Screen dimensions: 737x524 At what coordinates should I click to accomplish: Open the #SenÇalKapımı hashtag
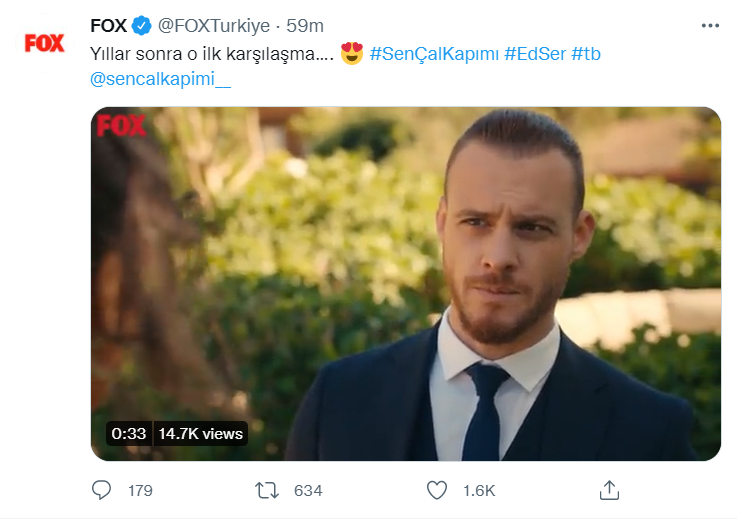(434, 53)
